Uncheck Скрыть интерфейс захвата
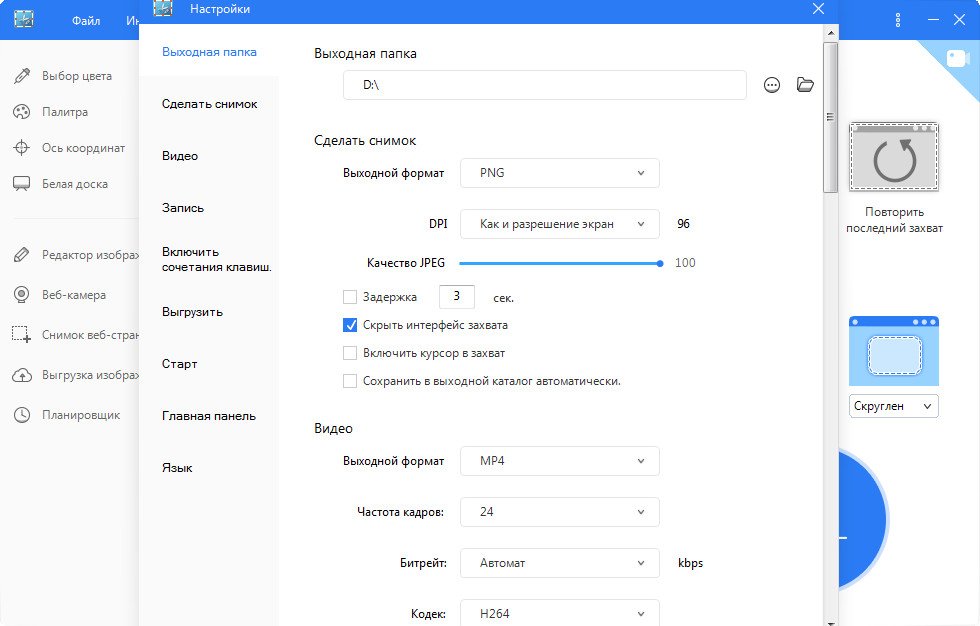The height and width of the screenshot is (626, 980). (350, 325)
